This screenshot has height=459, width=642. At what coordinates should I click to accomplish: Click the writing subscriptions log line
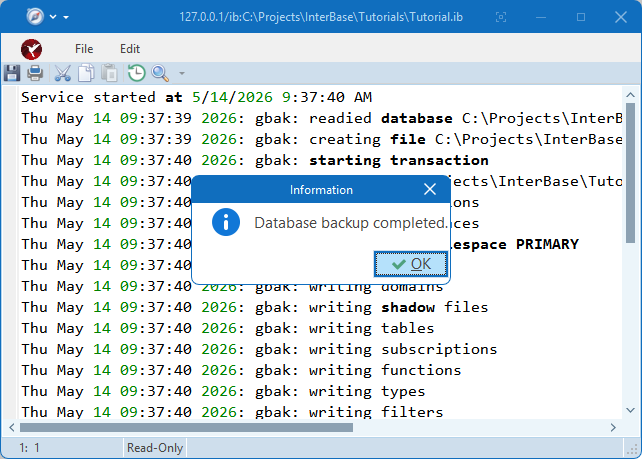click(x=259, y=349)
